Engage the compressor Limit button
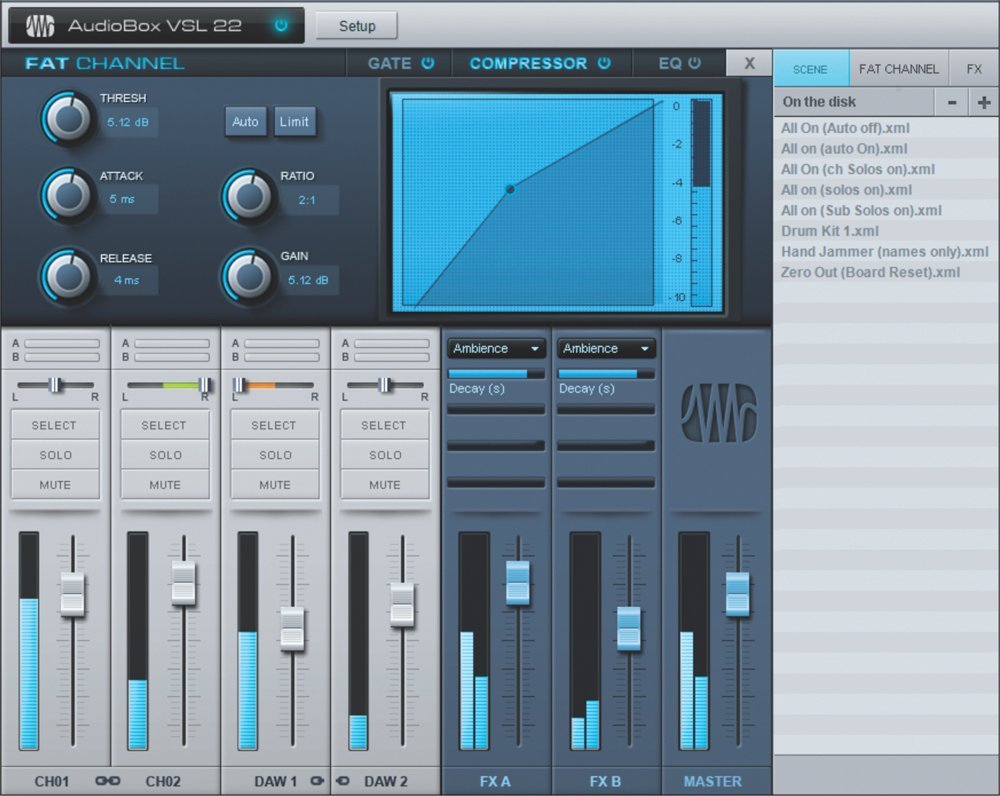This screenshot has height=796, width=1000. click(295, 121)
